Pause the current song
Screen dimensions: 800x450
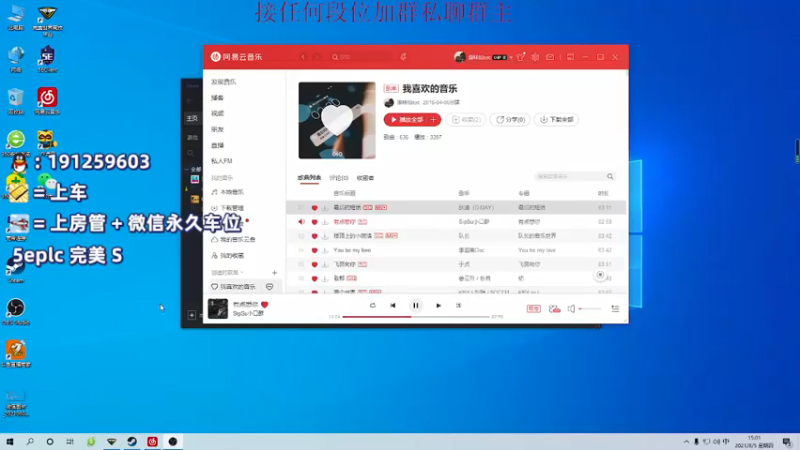pyautogui.click(x=416, y=306)
